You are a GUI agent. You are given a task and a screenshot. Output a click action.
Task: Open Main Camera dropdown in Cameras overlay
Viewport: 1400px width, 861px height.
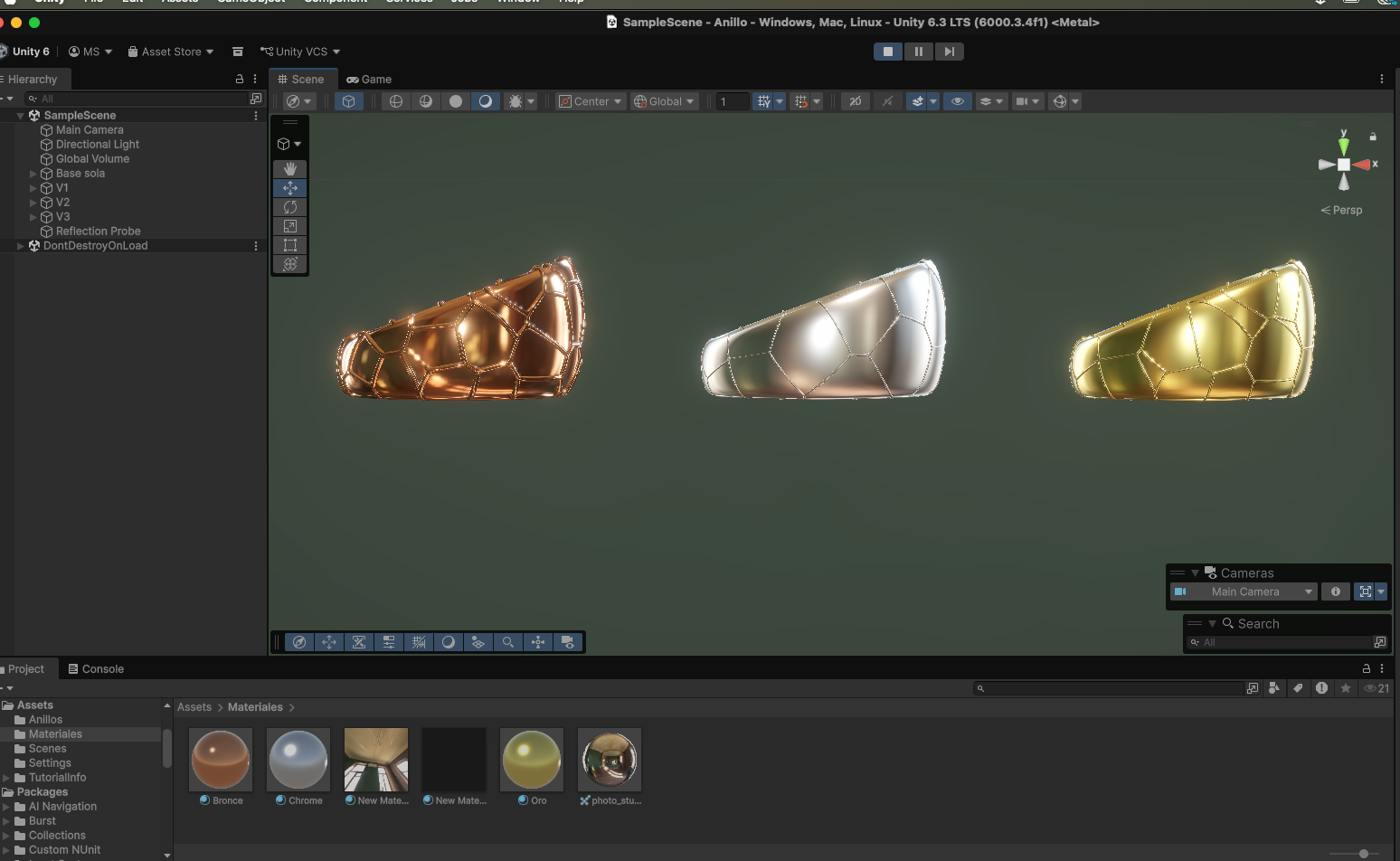tap(1244, 591)
